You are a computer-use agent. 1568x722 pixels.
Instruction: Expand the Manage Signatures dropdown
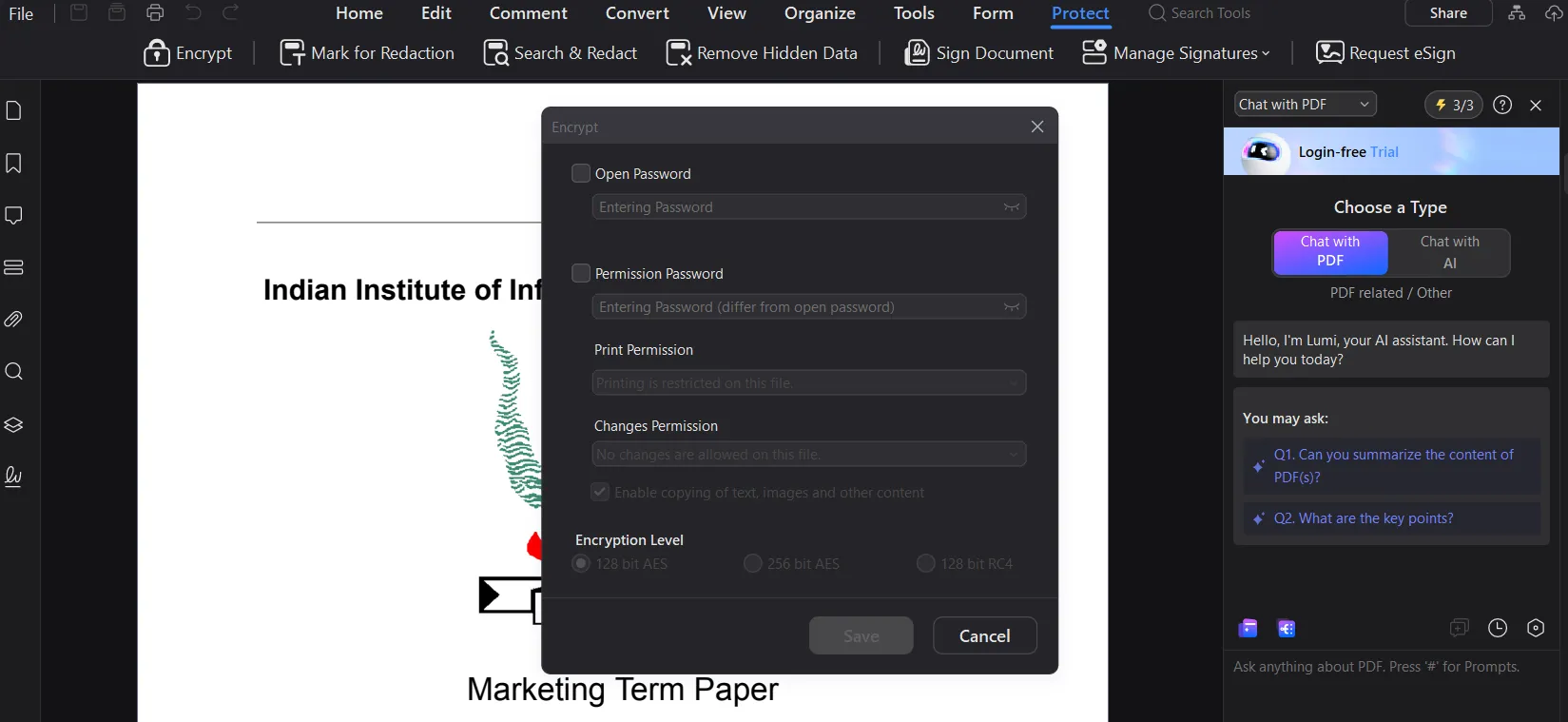[x=1176, y=53]
